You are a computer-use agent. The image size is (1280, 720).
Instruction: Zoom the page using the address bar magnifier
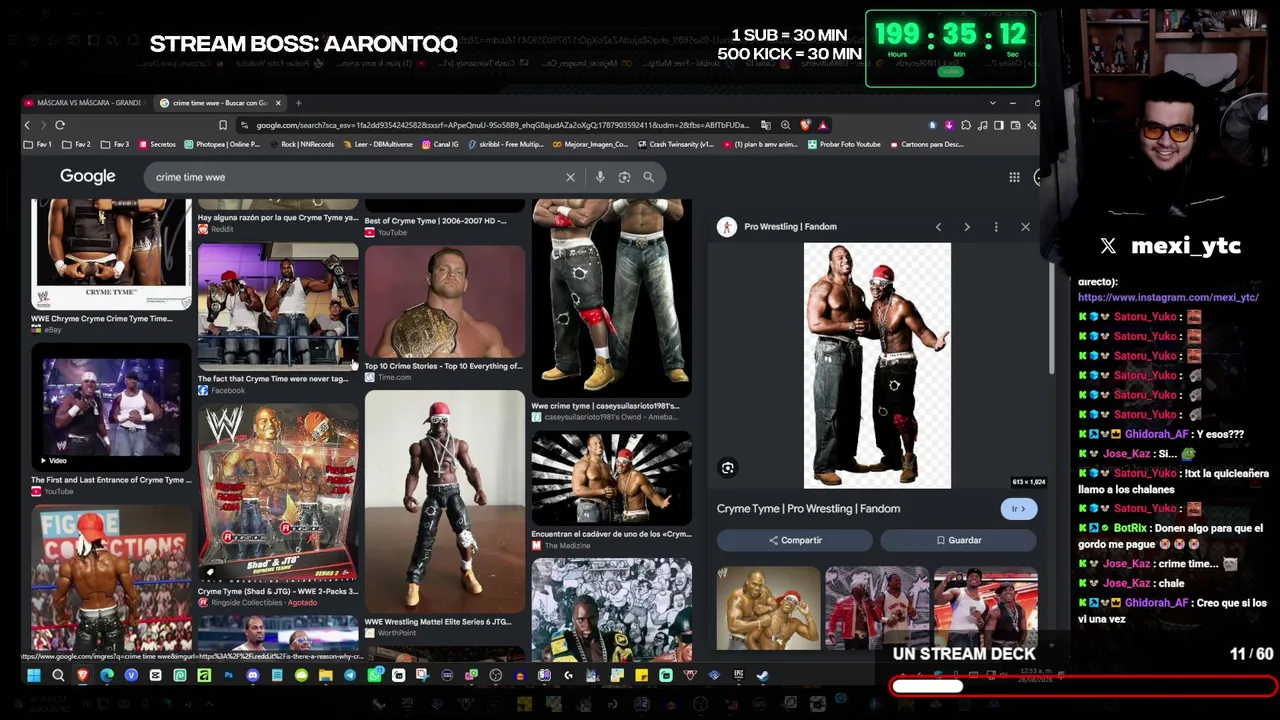point(785,125)
